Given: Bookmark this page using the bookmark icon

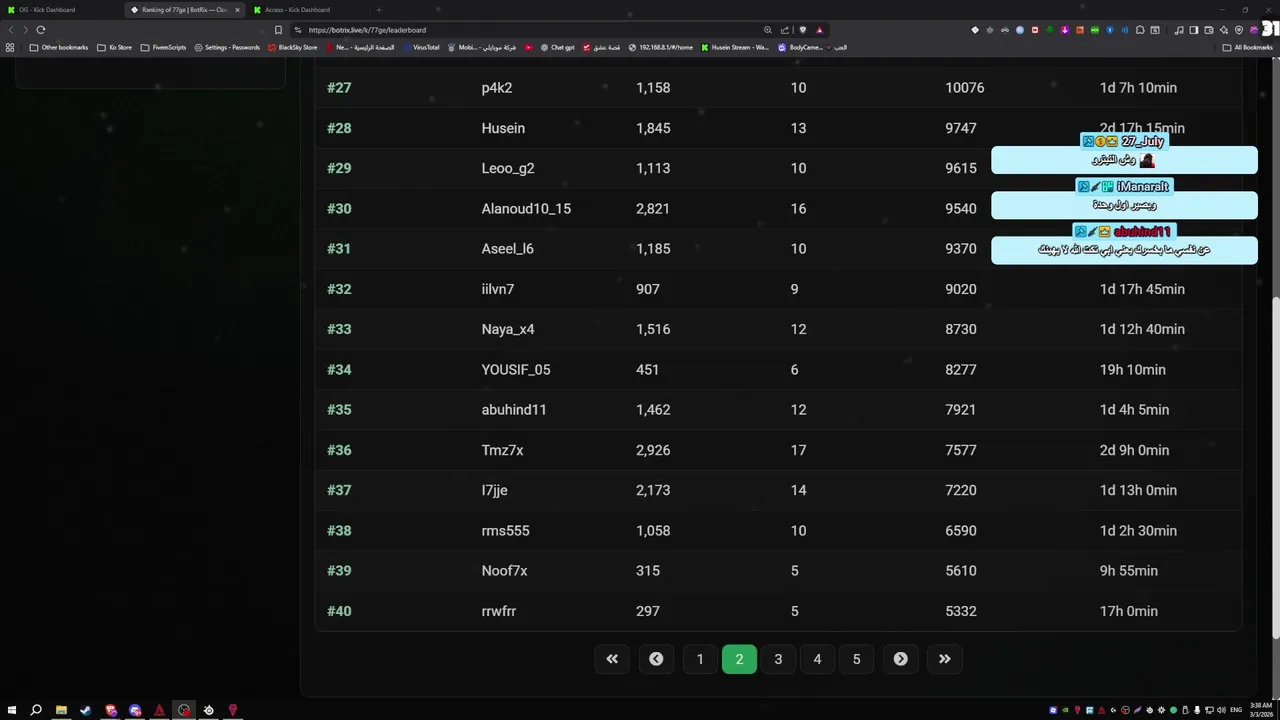Looking at the screenshot, I should [x=278, y=30].
